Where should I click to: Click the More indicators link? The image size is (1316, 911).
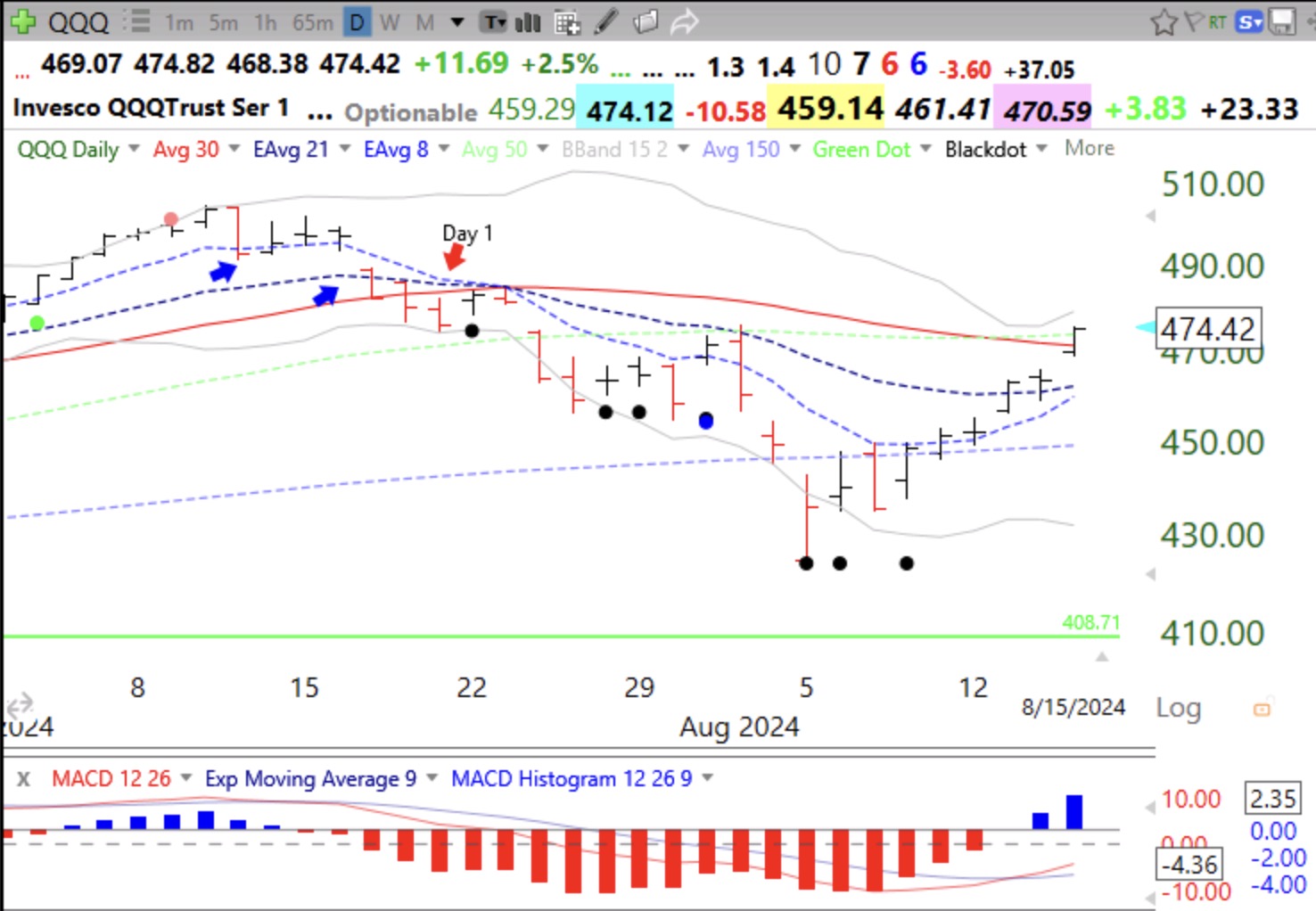[x=1090, y=148]
